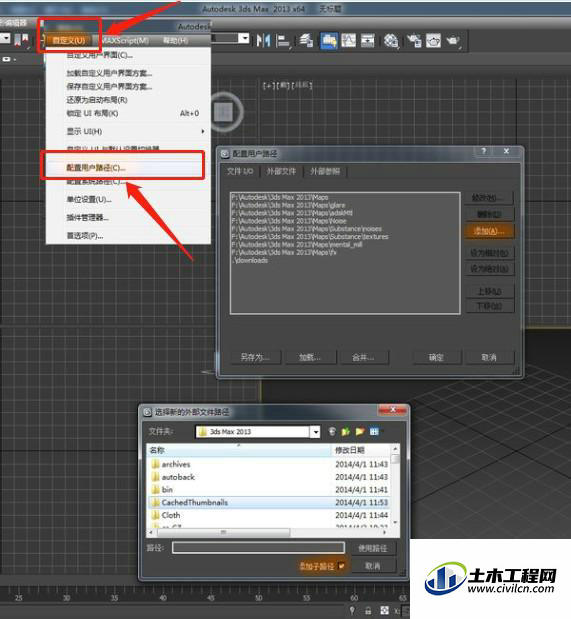Open the folder combo box showing 3ds Max 2013
The height and width of the screenshot is (619, 571).
(257, 431)
